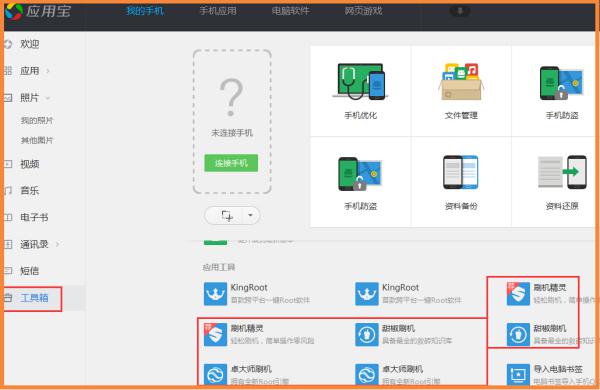The height and width of the screenshot is (390, 600).
Task: Open the 电脑软件 tab
Action: (x=290, y=11)
